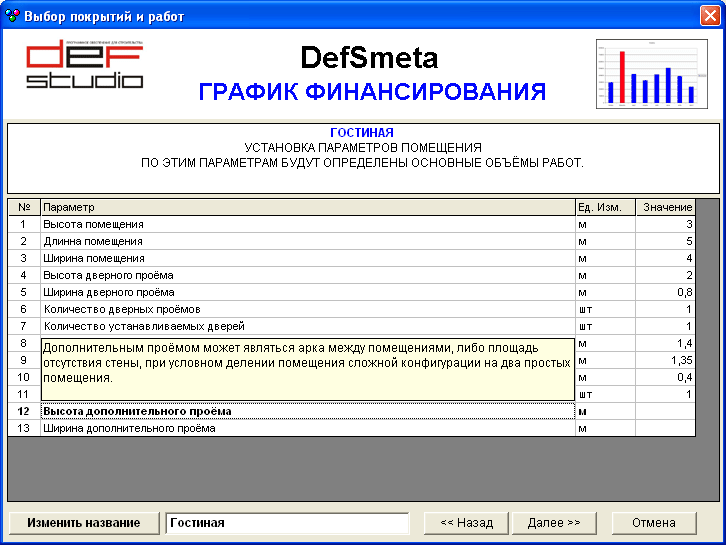Close the Выбор покрытий и работ window
This screenshot has width=726, height=545.
[710, 16]
